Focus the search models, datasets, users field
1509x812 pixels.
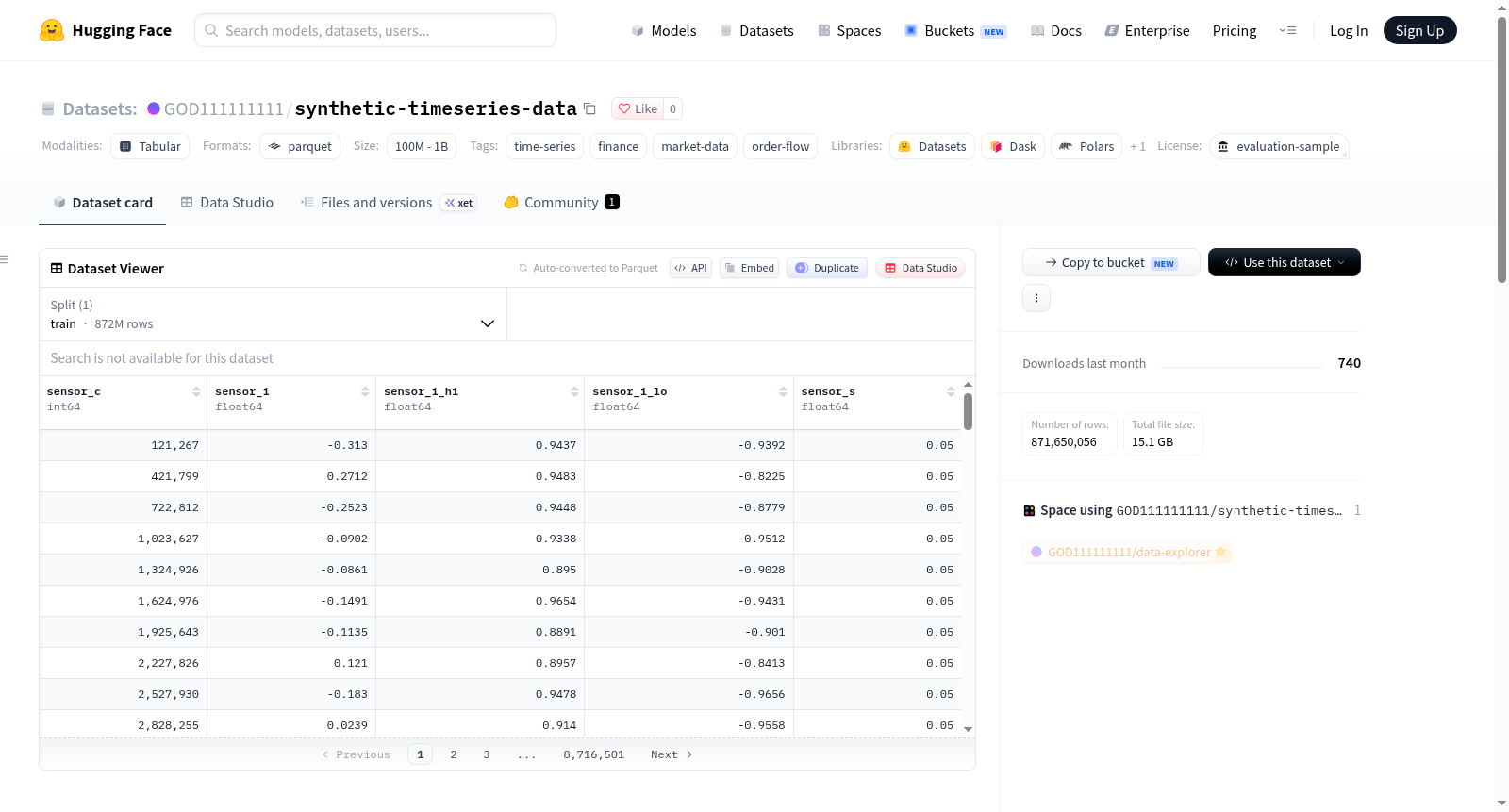coord(375,30)
